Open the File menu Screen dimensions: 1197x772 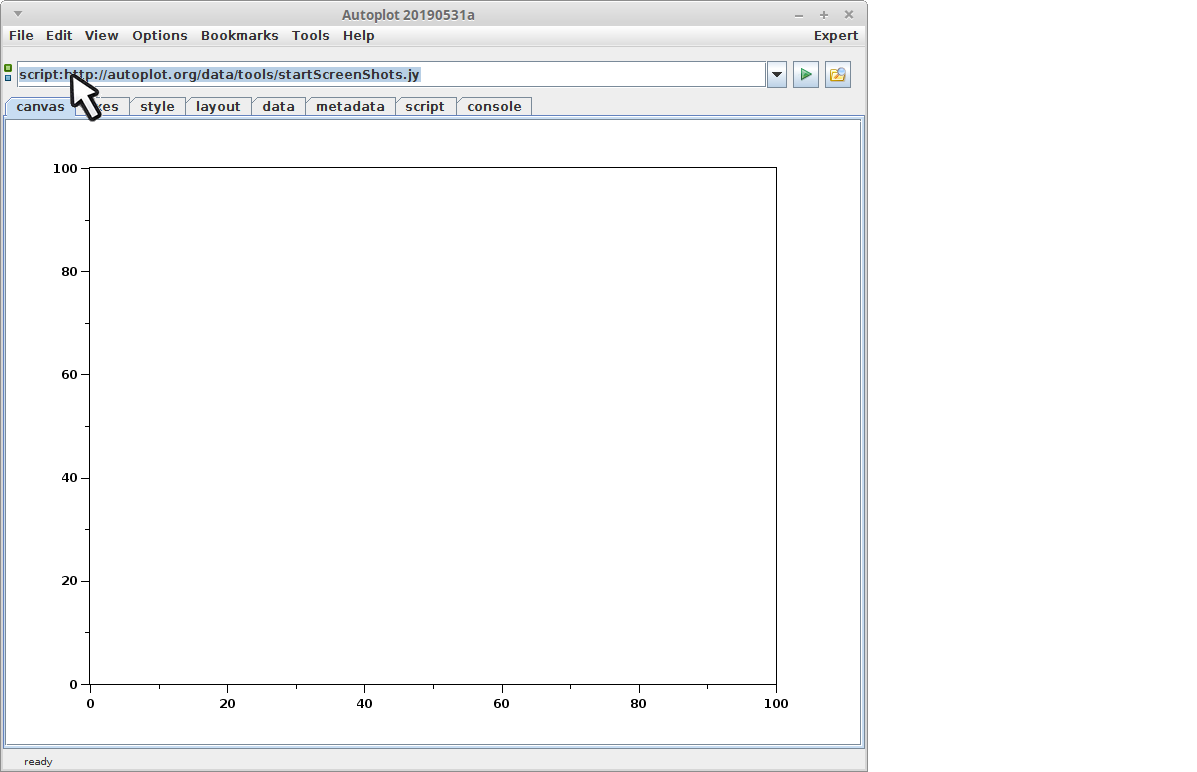pyautogui.click(x=21, y=36)
